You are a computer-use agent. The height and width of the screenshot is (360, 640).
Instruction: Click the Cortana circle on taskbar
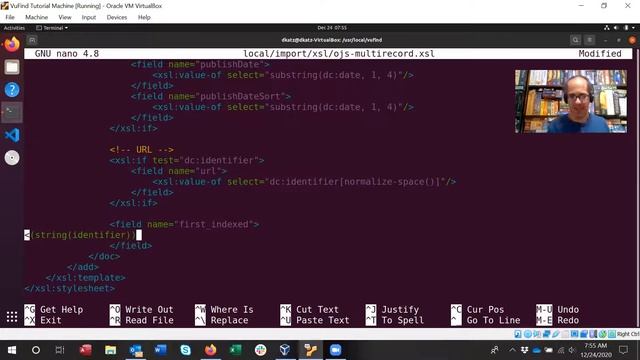36,350
